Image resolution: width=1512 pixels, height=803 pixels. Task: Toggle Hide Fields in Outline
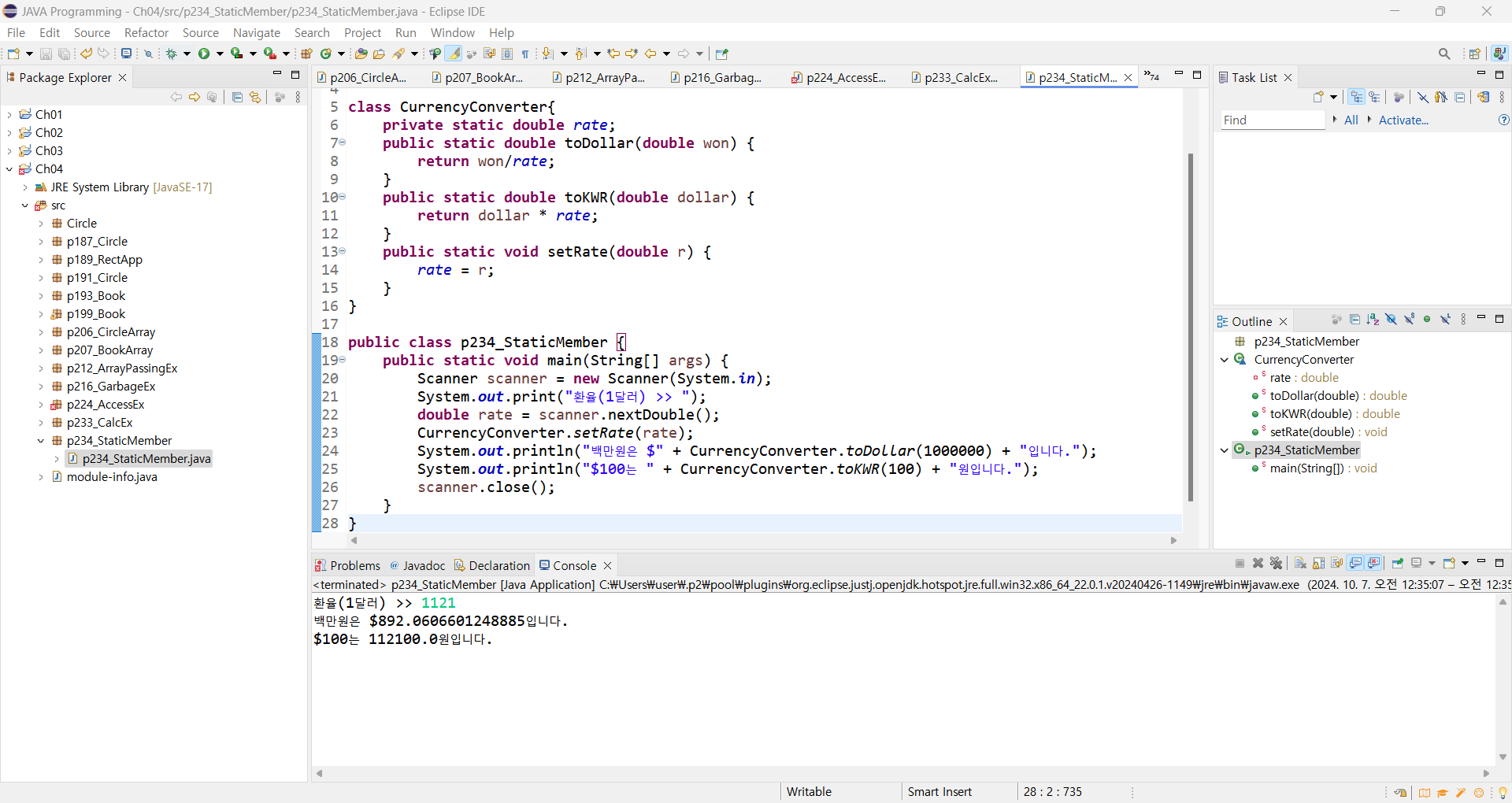tap(1391, 320)
